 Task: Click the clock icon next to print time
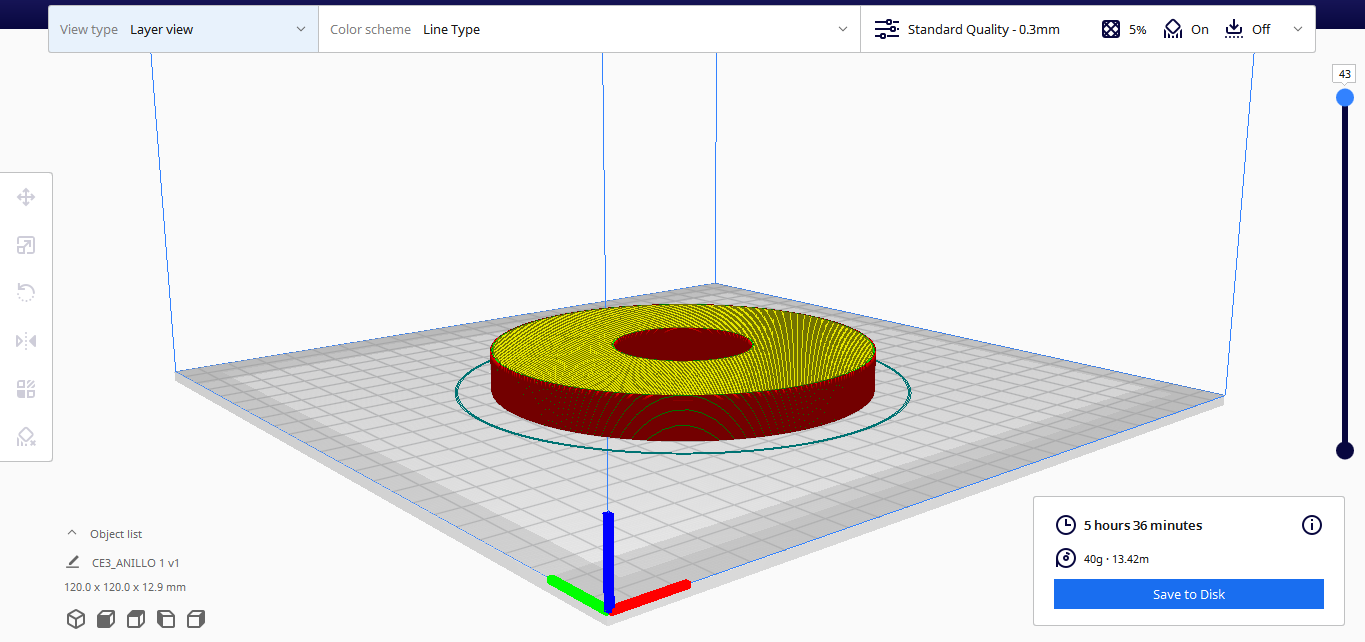1066,525
